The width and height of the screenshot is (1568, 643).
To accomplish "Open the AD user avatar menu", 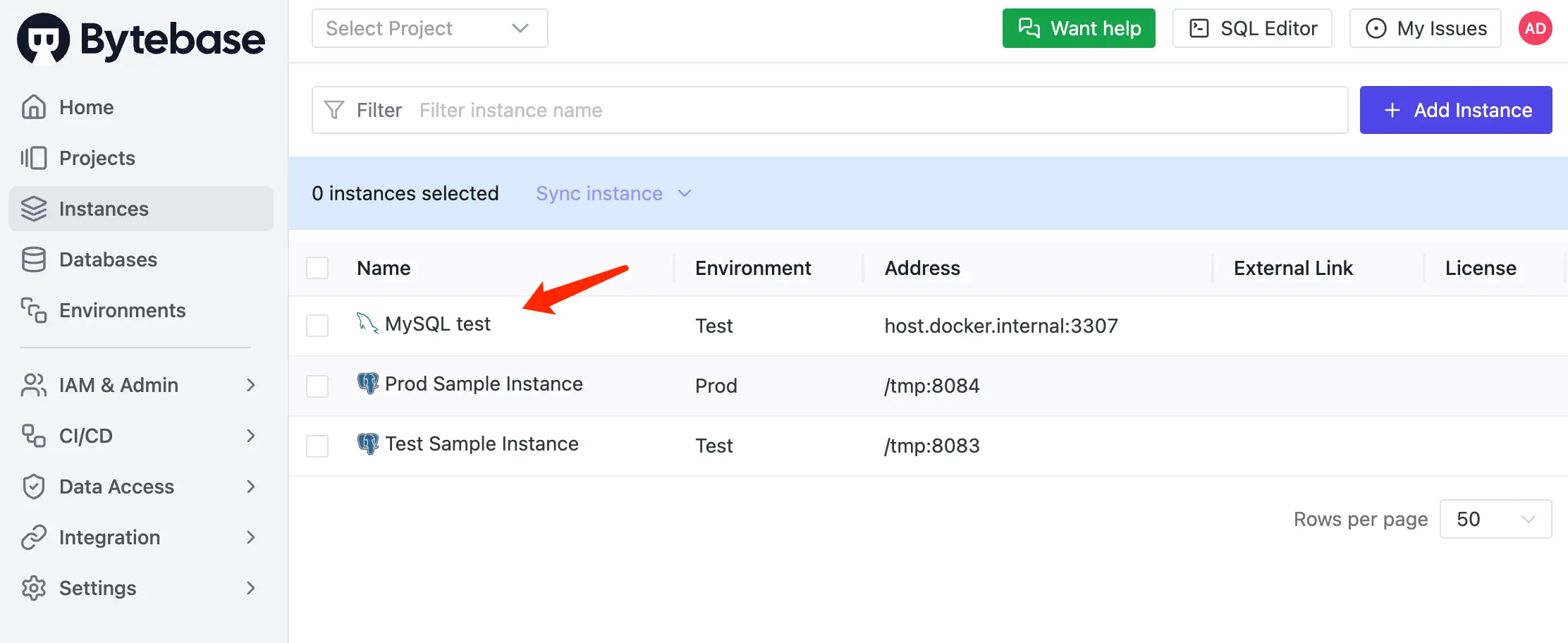I will point(1535,28).
